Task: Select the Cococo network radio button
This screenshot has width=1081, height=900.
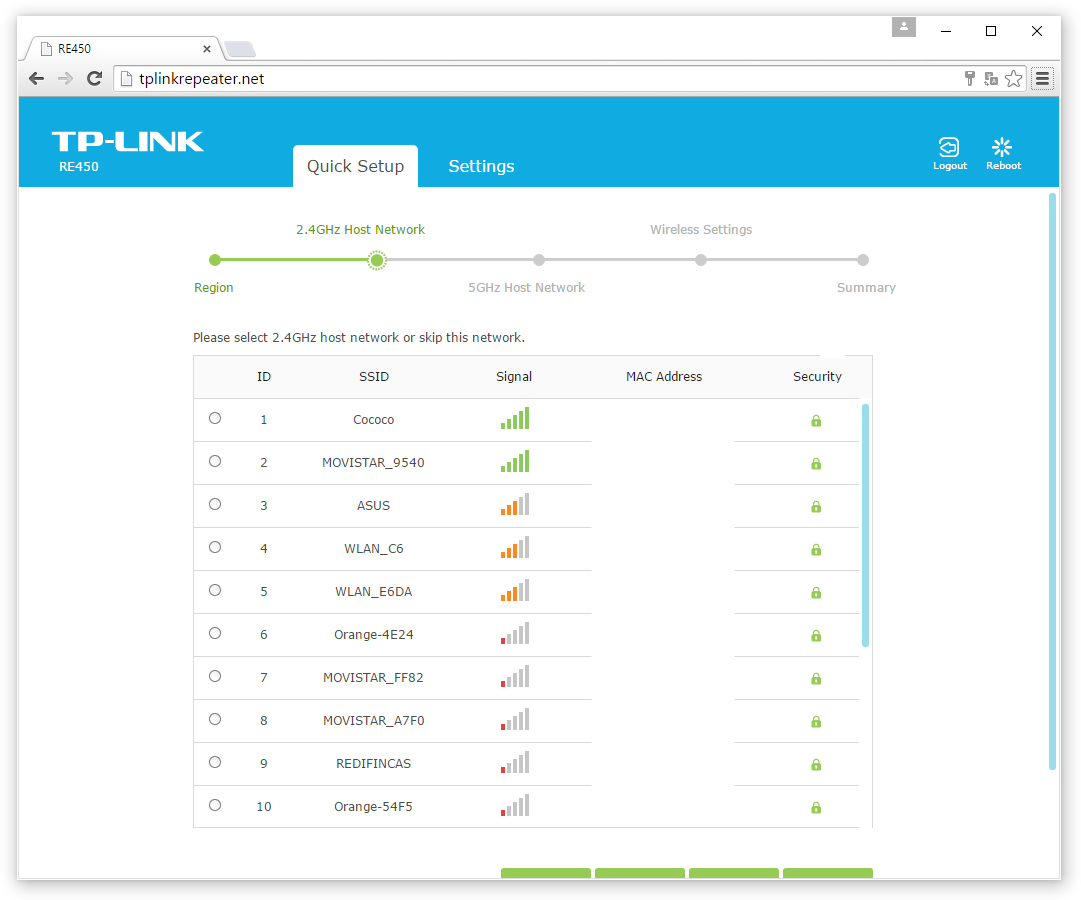Action: 215,418
